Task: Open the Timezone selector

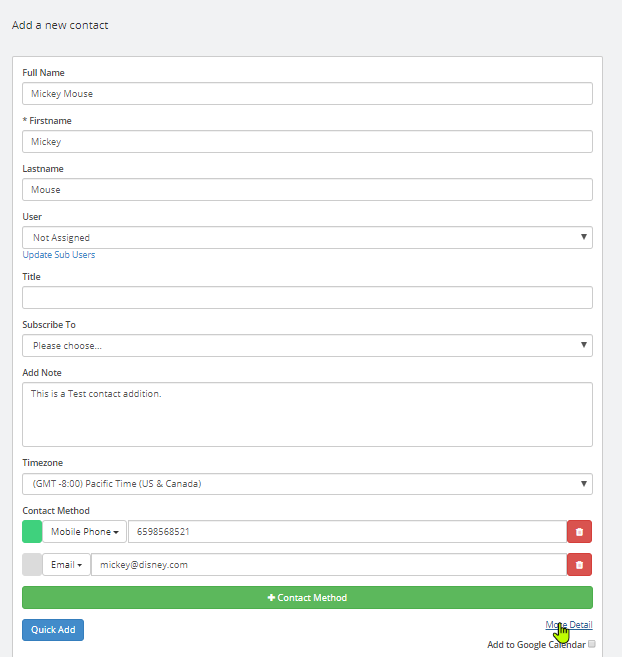Action: pos(307,484)
